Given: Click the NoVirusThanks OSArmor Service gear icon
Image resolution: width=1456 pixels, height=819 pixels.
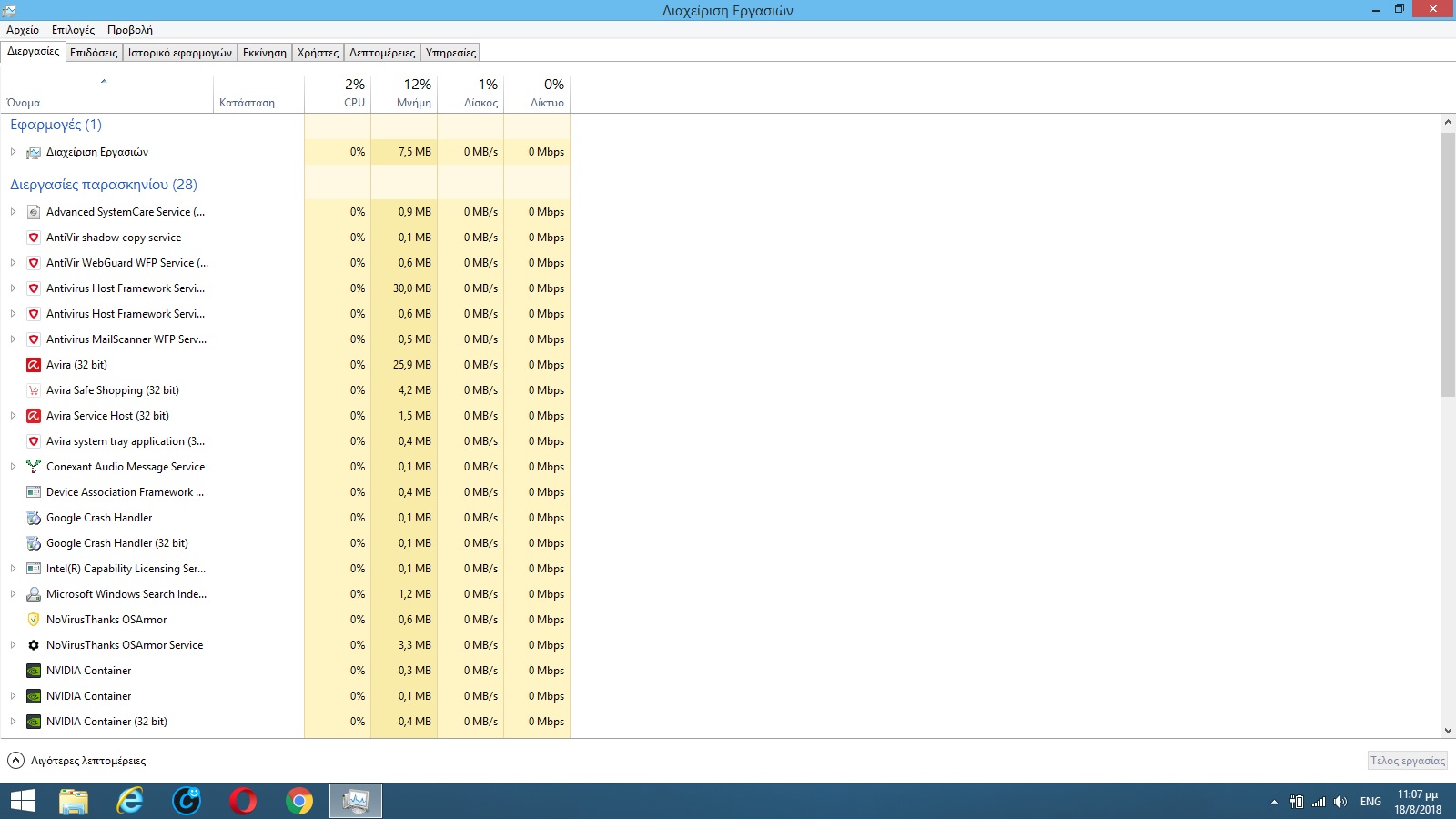Looking at the screenshot, I should click(x=34, y=645).
